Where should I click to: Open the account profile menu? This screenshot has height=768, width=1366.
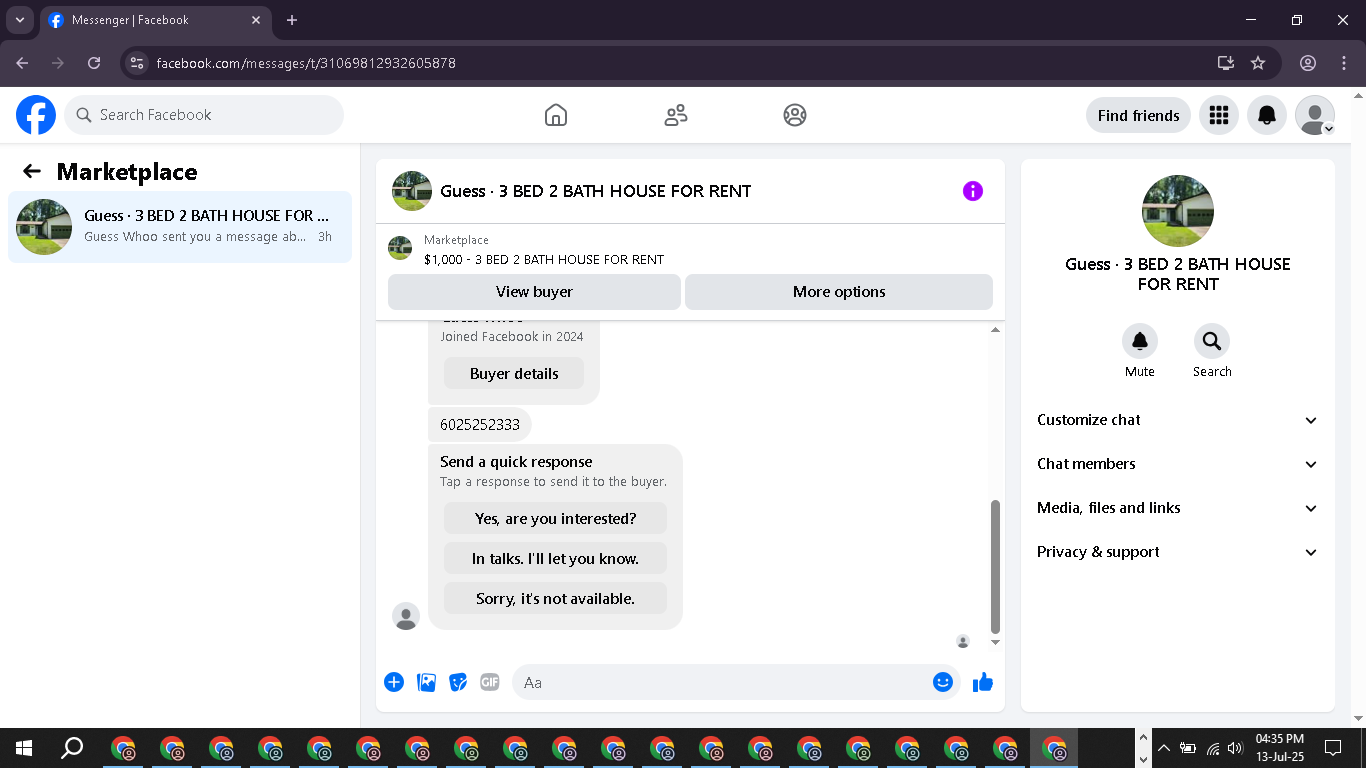1315,115
